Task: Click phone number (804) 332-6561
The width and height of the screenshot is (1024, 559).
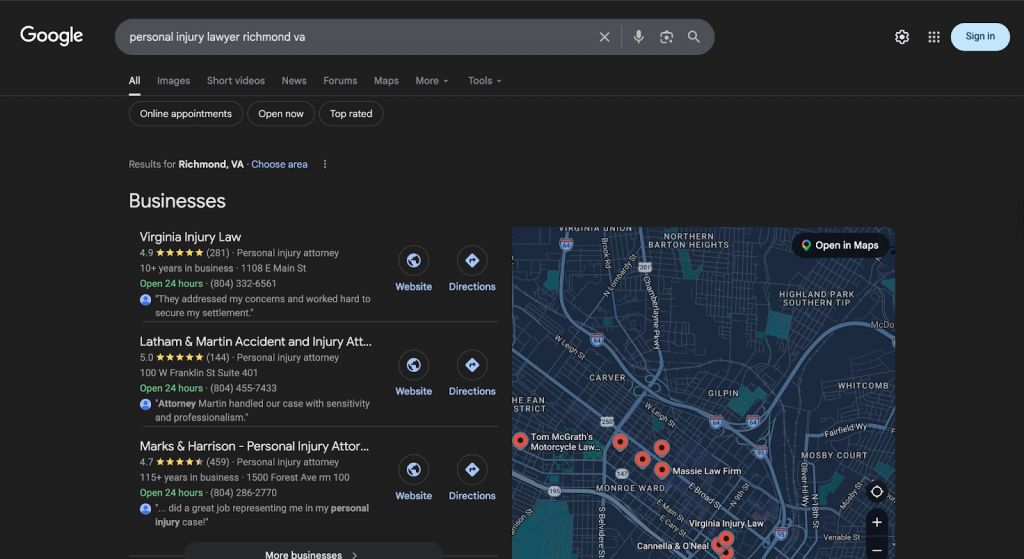Action: point(243,284)
